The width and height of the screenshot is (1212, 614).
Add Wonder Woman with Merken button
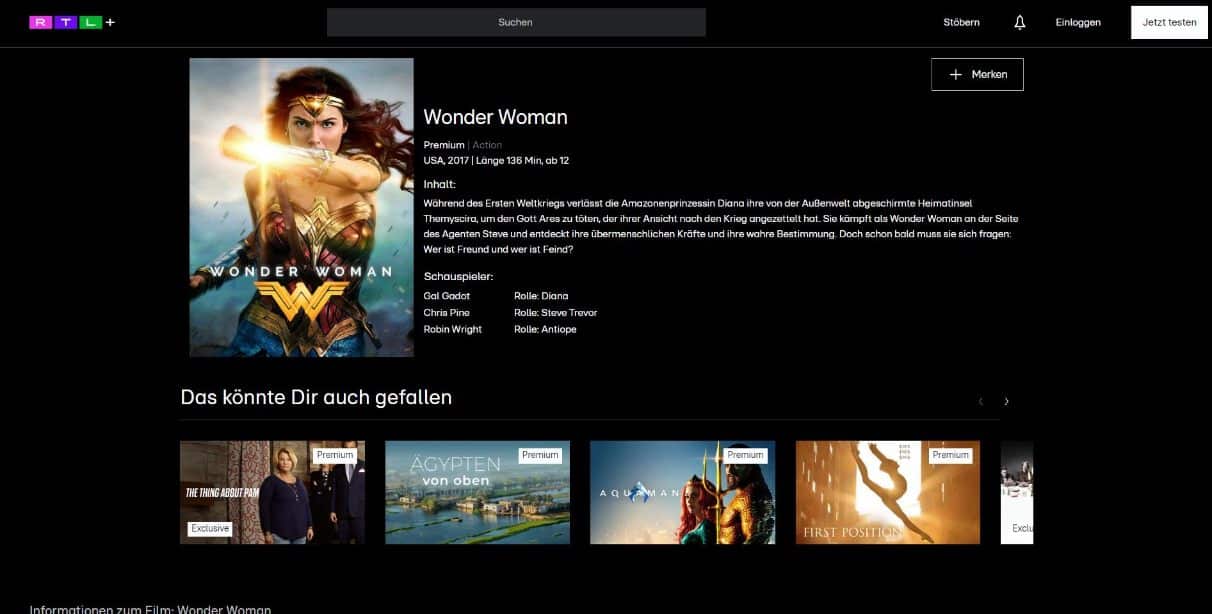[977, 74]
